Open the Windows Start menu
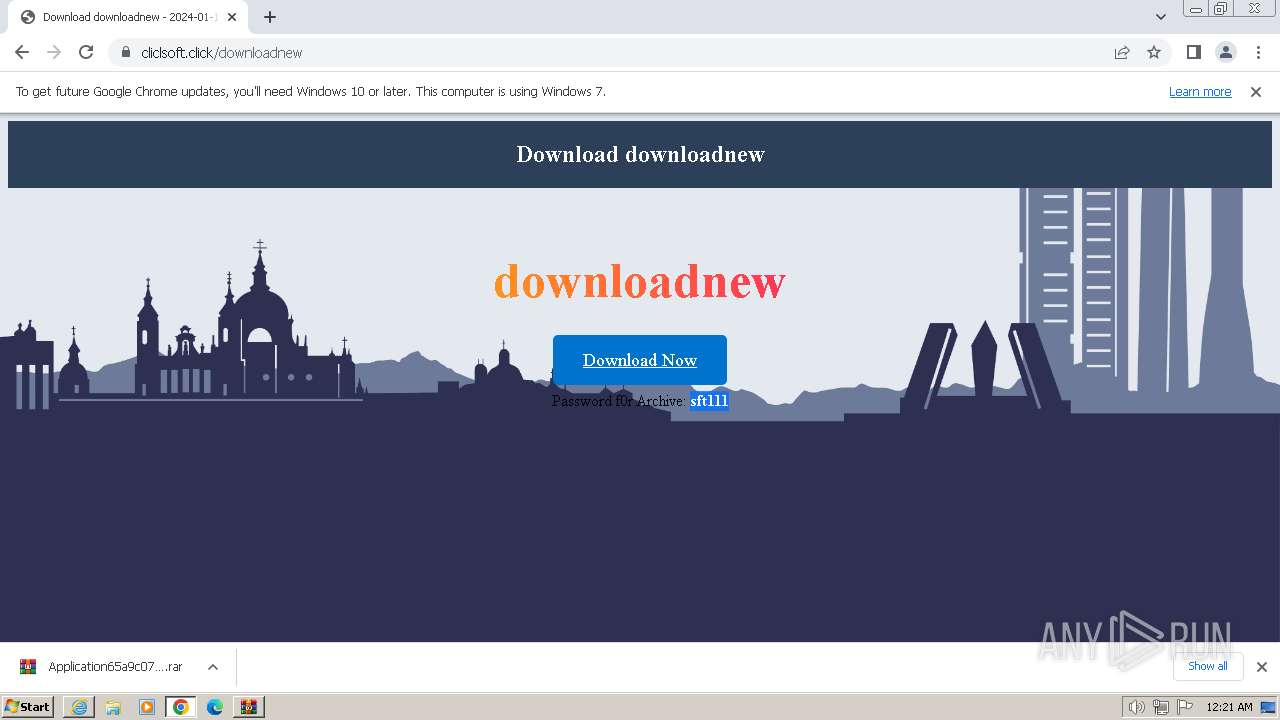Viewport: 1280px width, 720px height. click(27, 706)
